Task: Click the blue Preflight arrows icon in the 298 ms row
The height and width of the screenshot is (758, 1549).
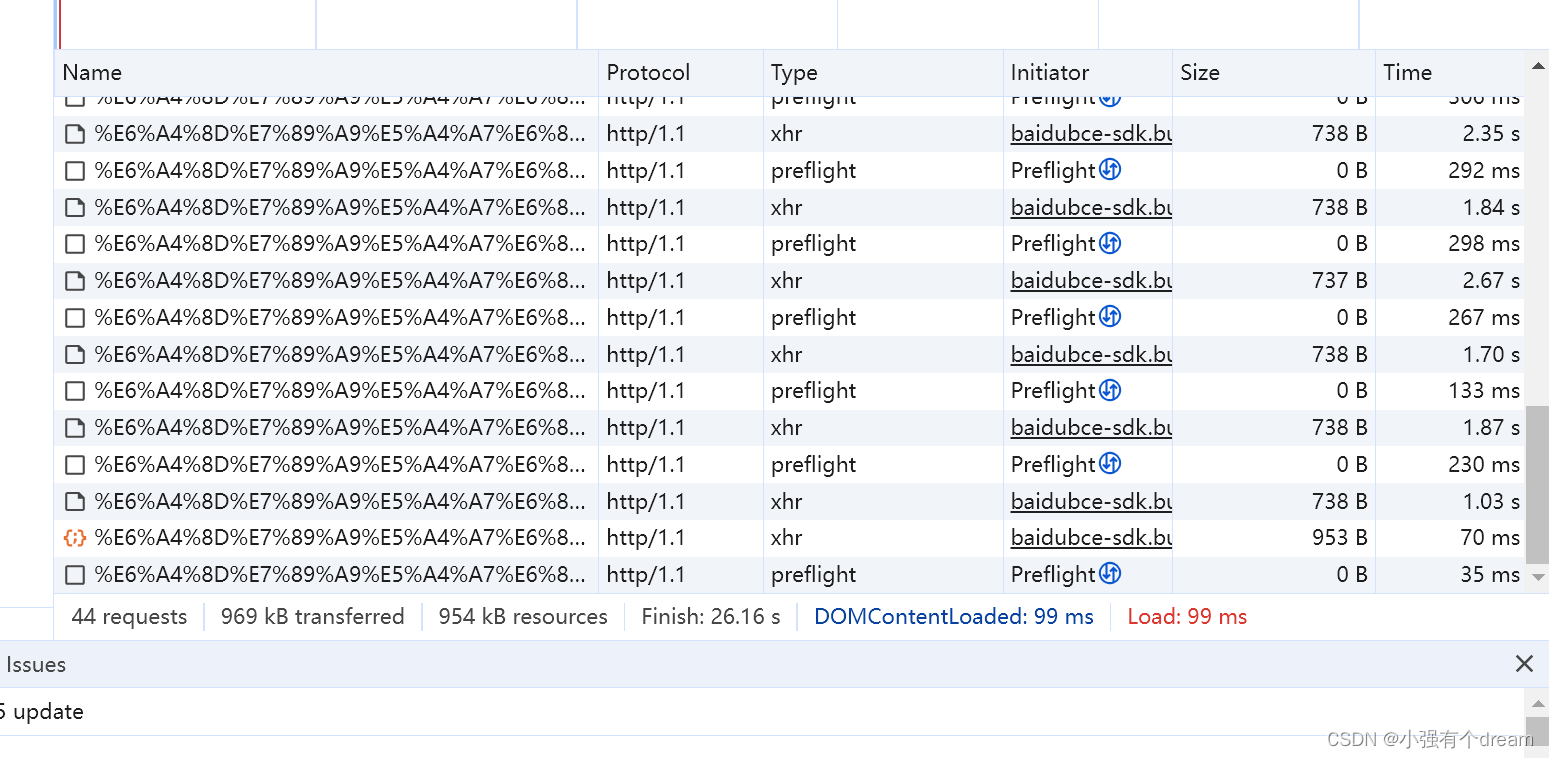Action: (1110, 243)
